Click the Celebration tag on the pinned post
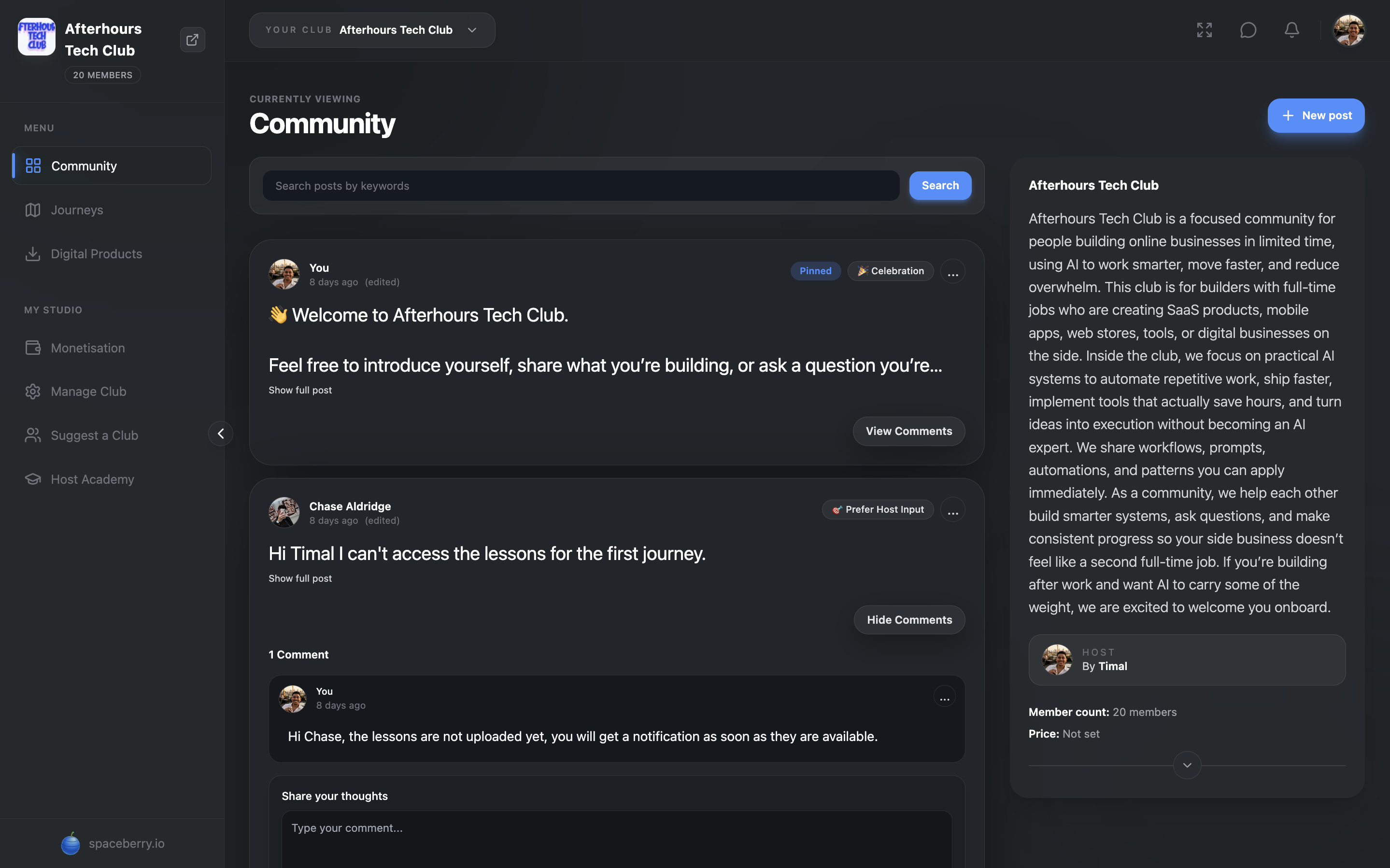The image size is (1390, 868). 890,270
